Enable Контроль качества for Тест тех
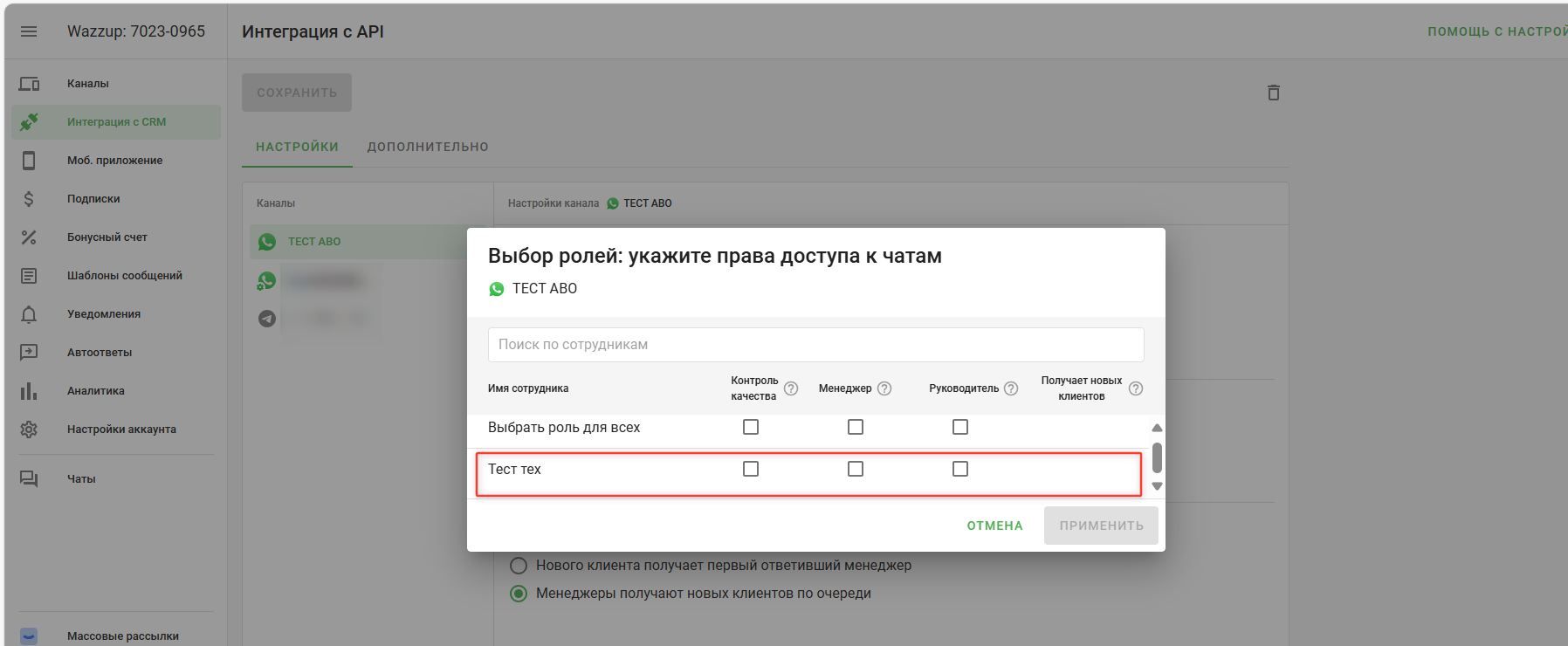1568x646 pixels. pyautogui.click(x=751, y=469)
